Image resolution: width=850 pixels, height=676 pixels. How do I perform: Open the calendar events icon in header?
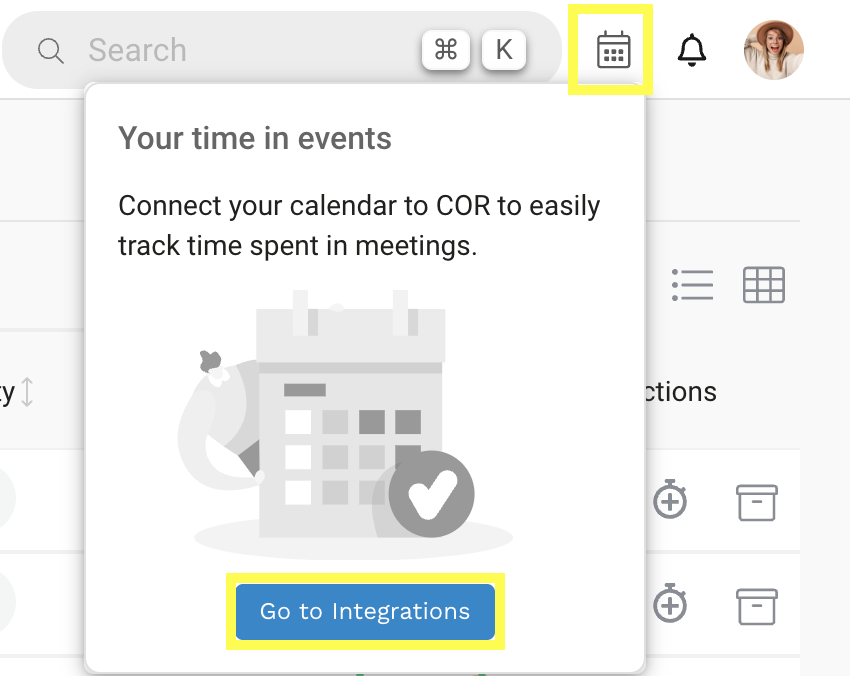613,50
